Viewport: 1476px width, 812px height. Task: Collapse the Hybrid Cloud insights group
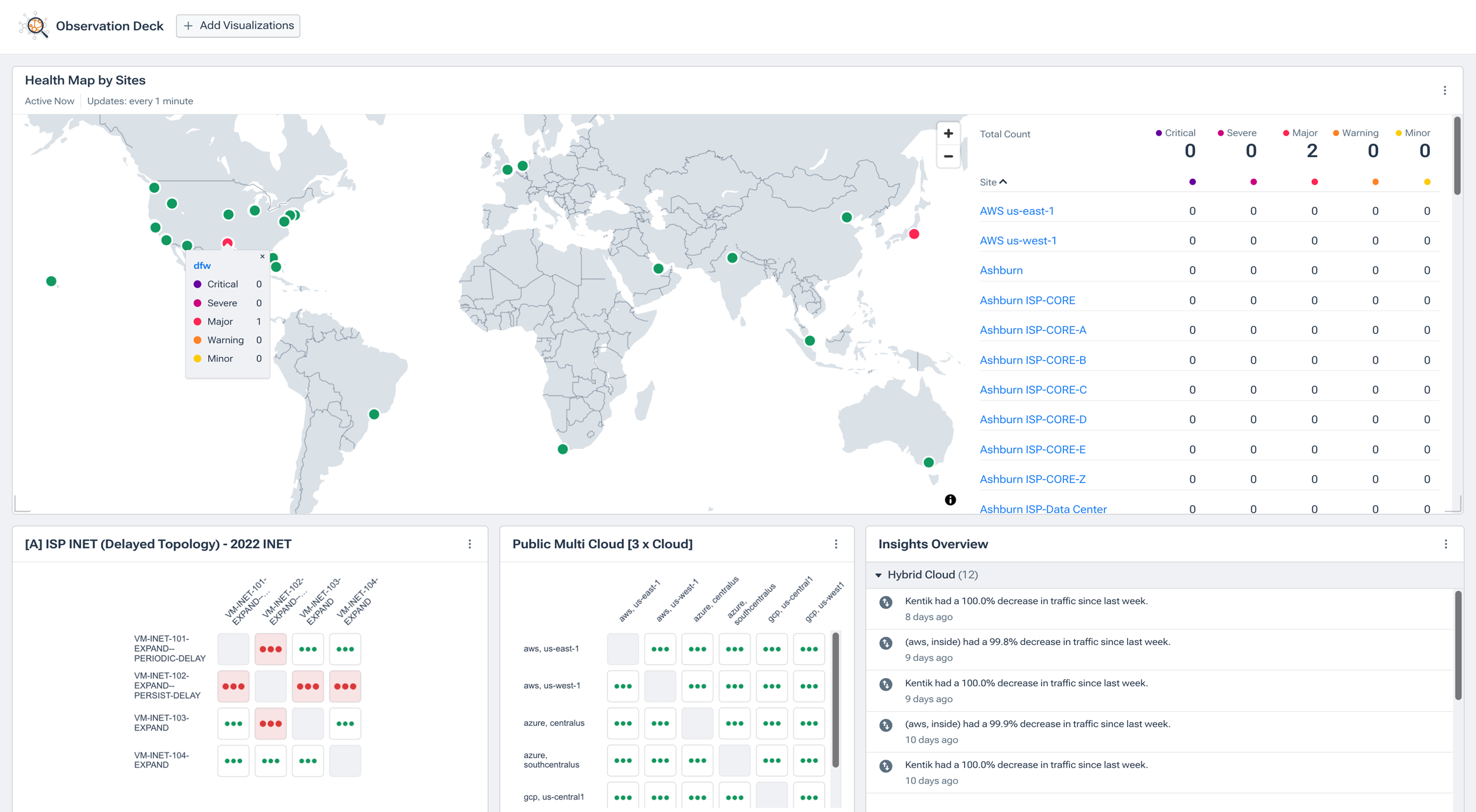tap(879, 575)
